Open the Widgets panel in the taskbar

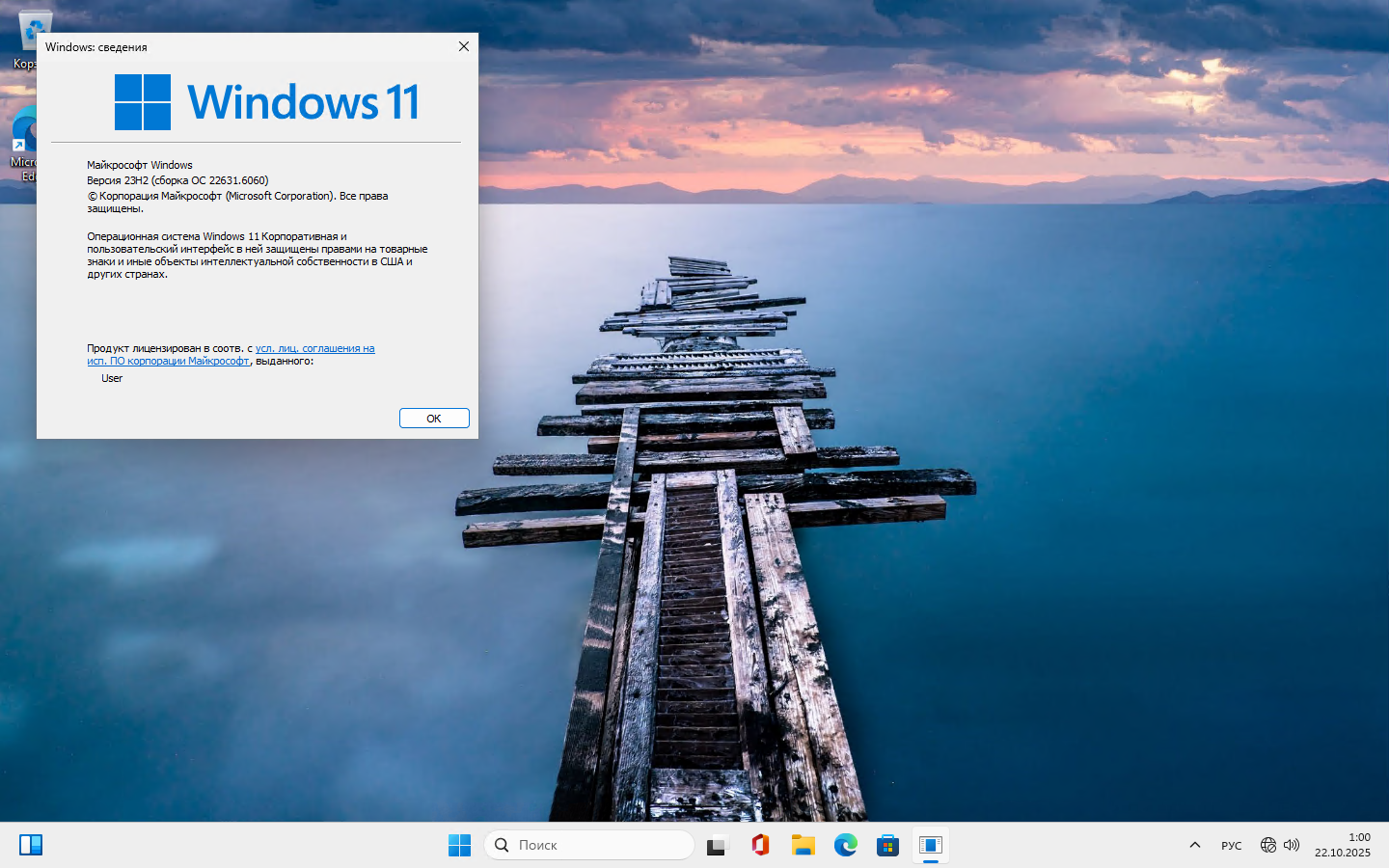31,845
